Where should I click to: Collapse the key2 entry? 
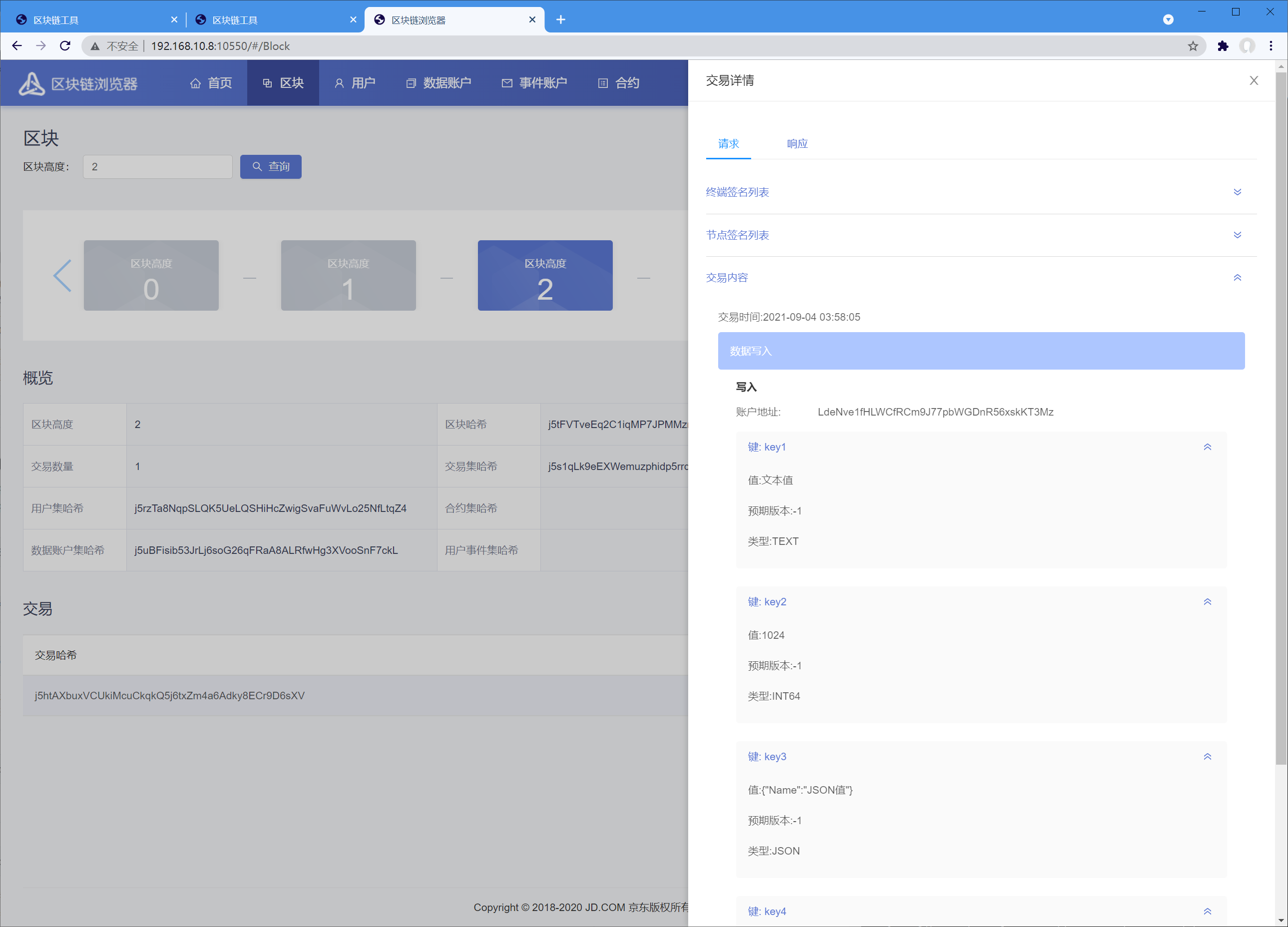[x=1208, y=601]
